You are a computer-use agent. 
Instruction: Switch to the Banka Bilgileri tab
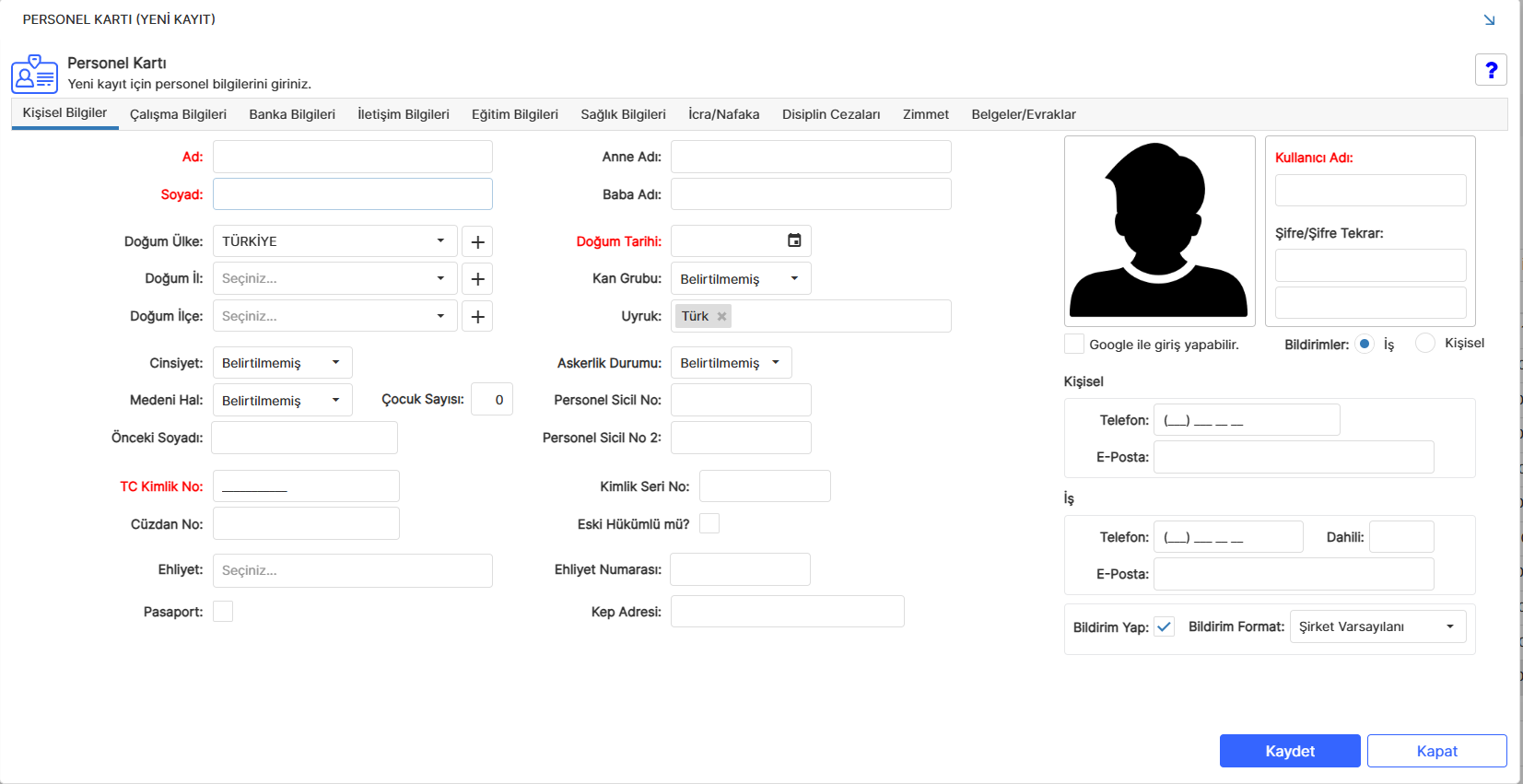292,114
